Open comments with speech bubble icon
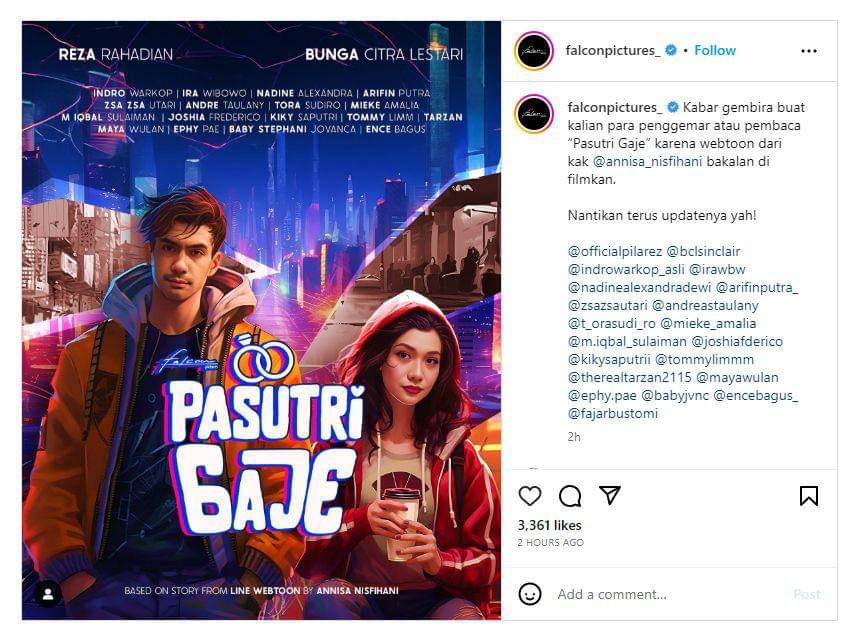The height and width of the screenshot is (642, 858). 570,496
